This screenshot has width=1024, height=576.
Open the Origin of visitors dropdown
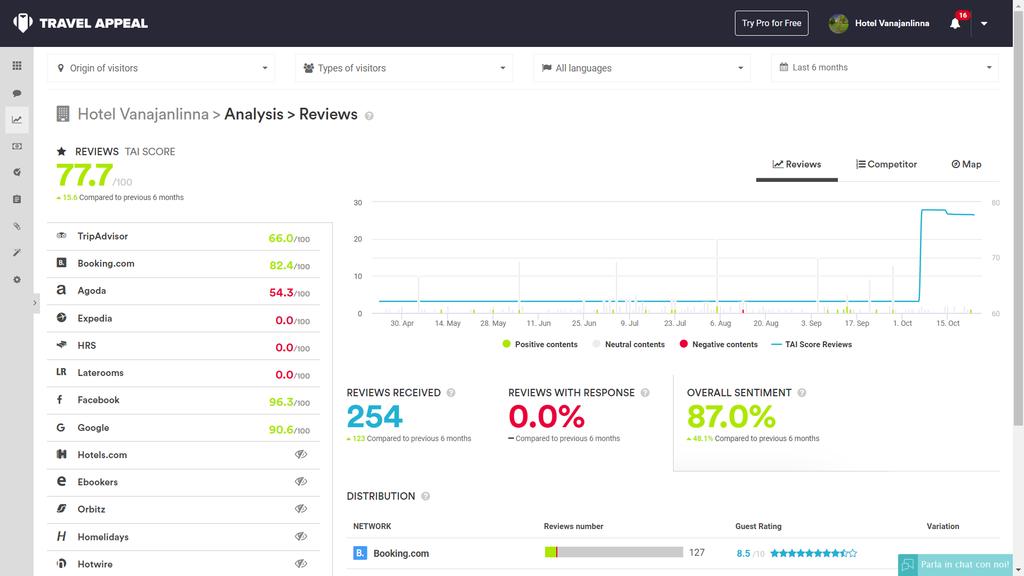point(161,68)
